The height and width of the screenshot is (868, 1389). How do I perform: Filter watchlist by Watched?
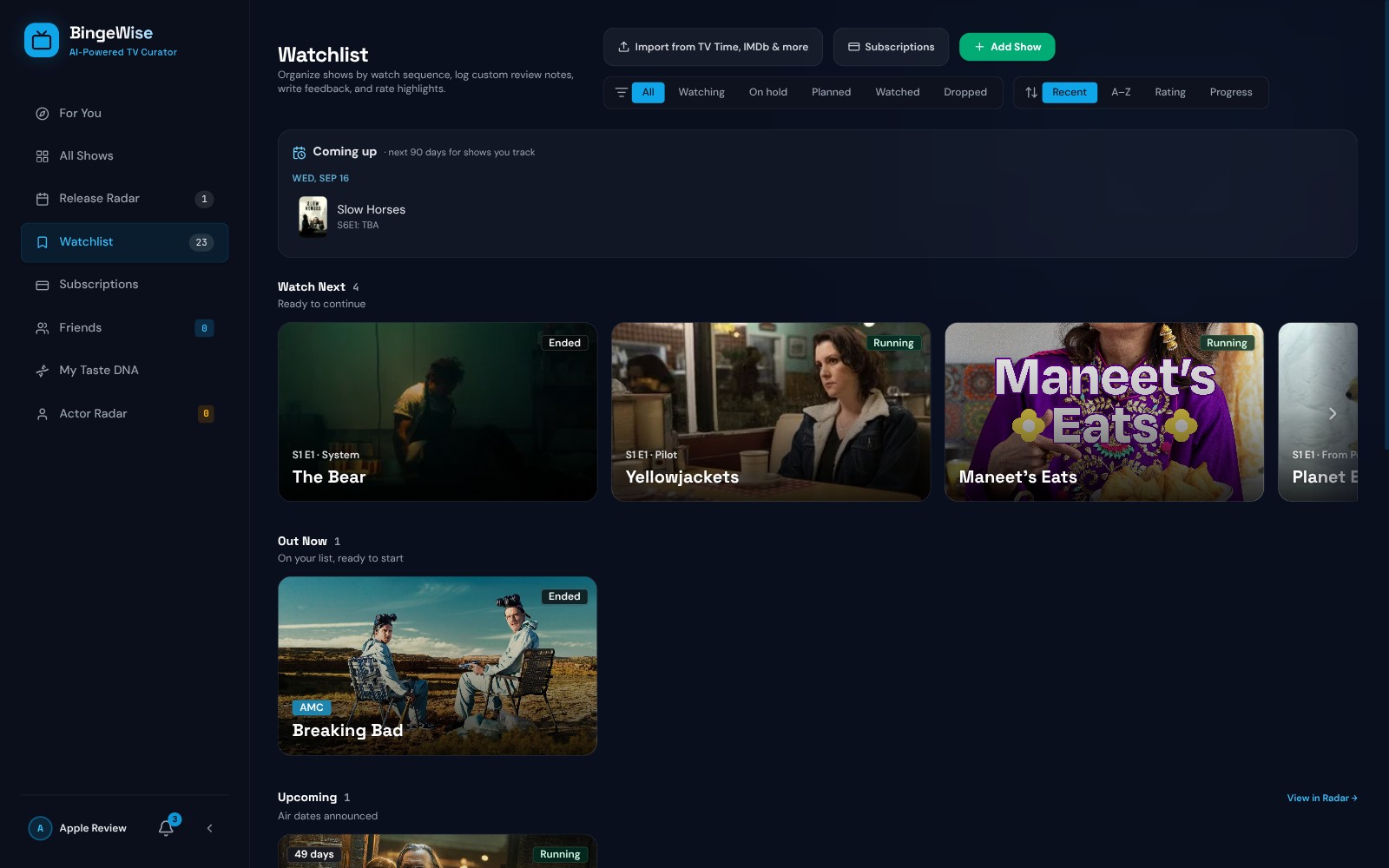coord(897,92)
